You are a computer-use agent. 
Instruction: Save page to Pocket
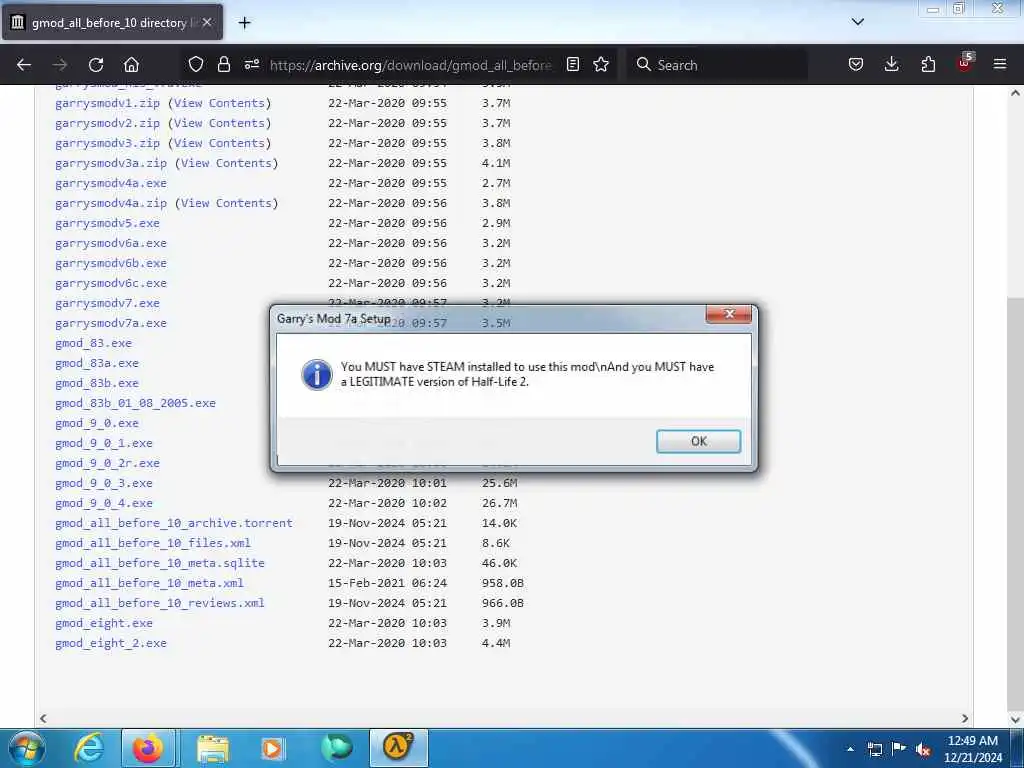click(x=856, y=64)
